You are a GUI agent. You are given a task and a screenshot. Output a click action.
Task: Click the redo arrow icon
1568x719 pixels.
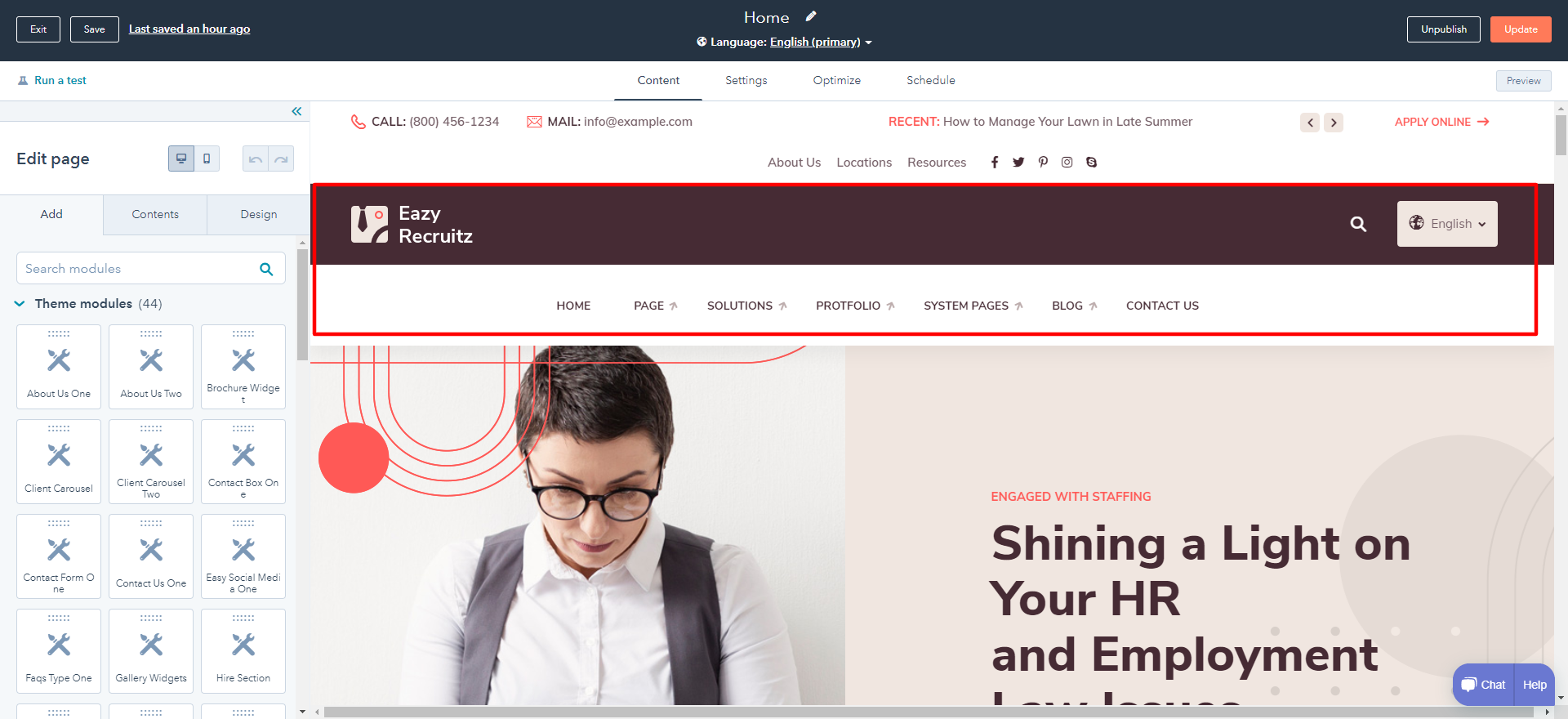(x=281, y=159)
